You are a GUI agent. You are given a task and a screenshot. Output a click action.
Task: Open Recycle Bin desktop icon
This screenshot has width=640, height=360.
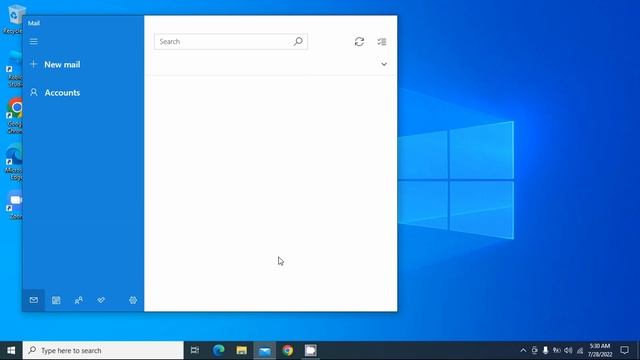(x=13, y=19)
